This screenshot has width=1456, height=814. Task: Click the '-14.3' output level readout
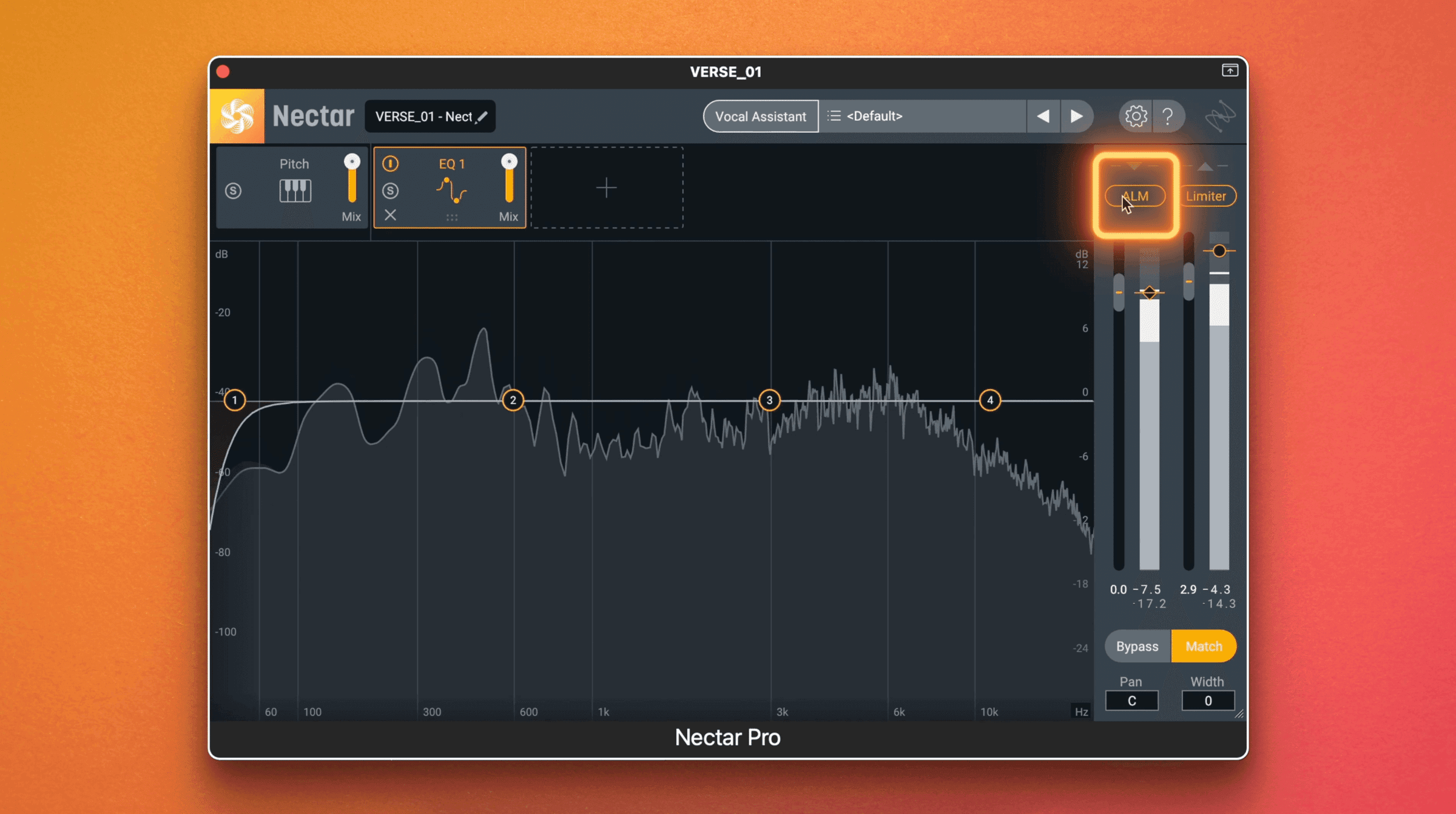[x=1219, y=604]
